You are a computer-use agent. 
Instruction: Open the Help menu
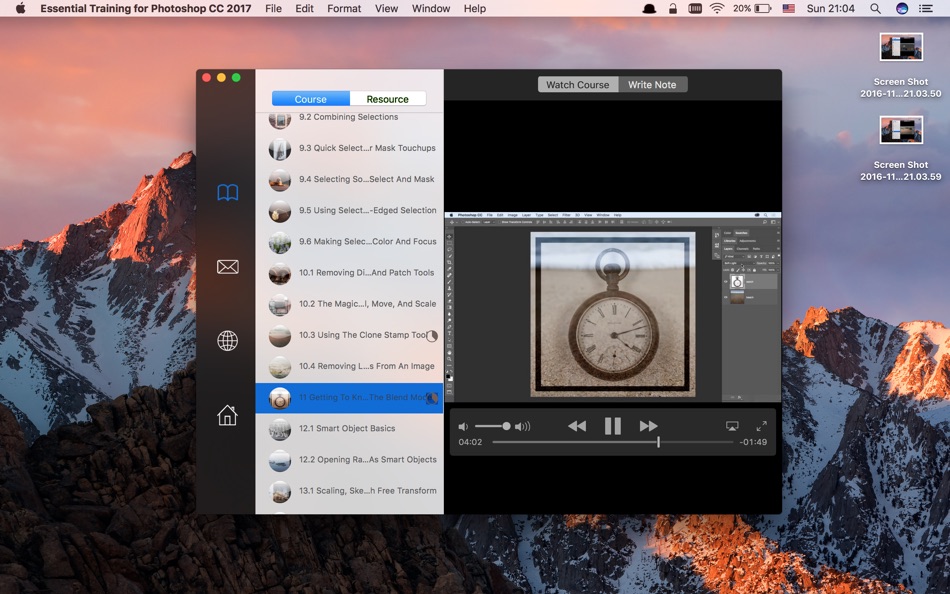tap(475, 8)
